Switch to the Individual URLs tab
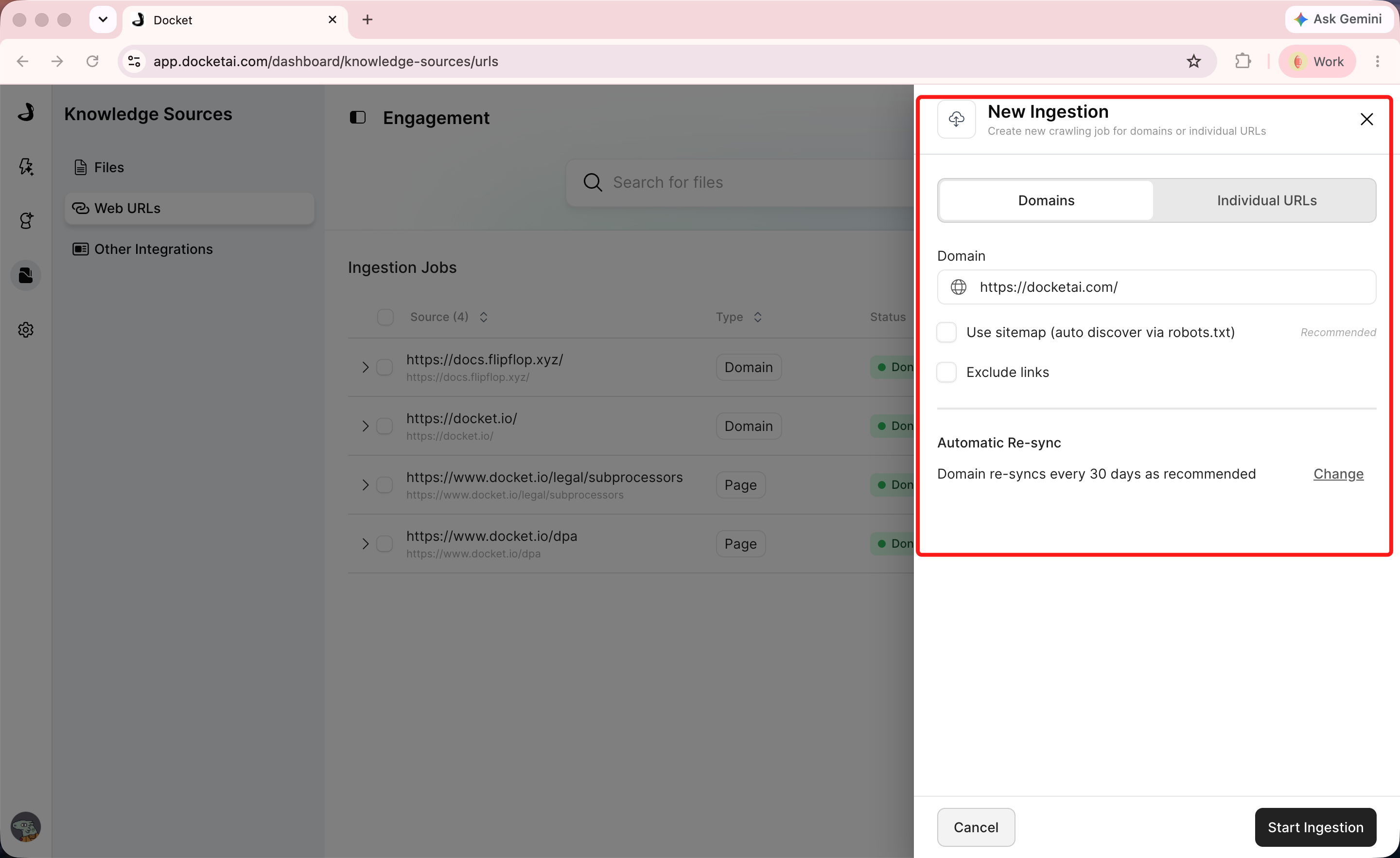This screenshot has height=858, width=1400. [x=1266, y=201]
